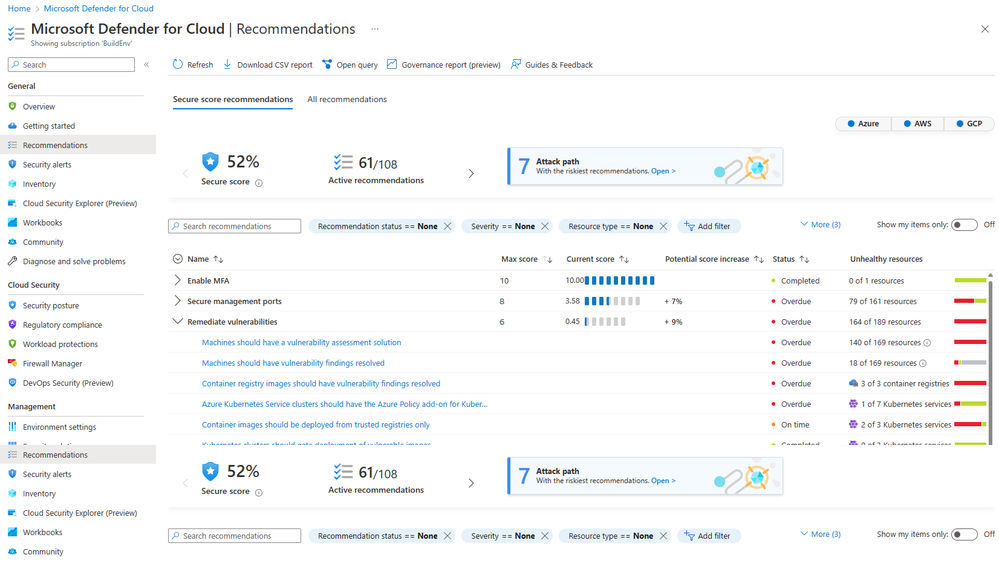The width and height of the screenshot is (999, 561).
Task: Click the Environment settings bars icon
Action: pos(12,427)
